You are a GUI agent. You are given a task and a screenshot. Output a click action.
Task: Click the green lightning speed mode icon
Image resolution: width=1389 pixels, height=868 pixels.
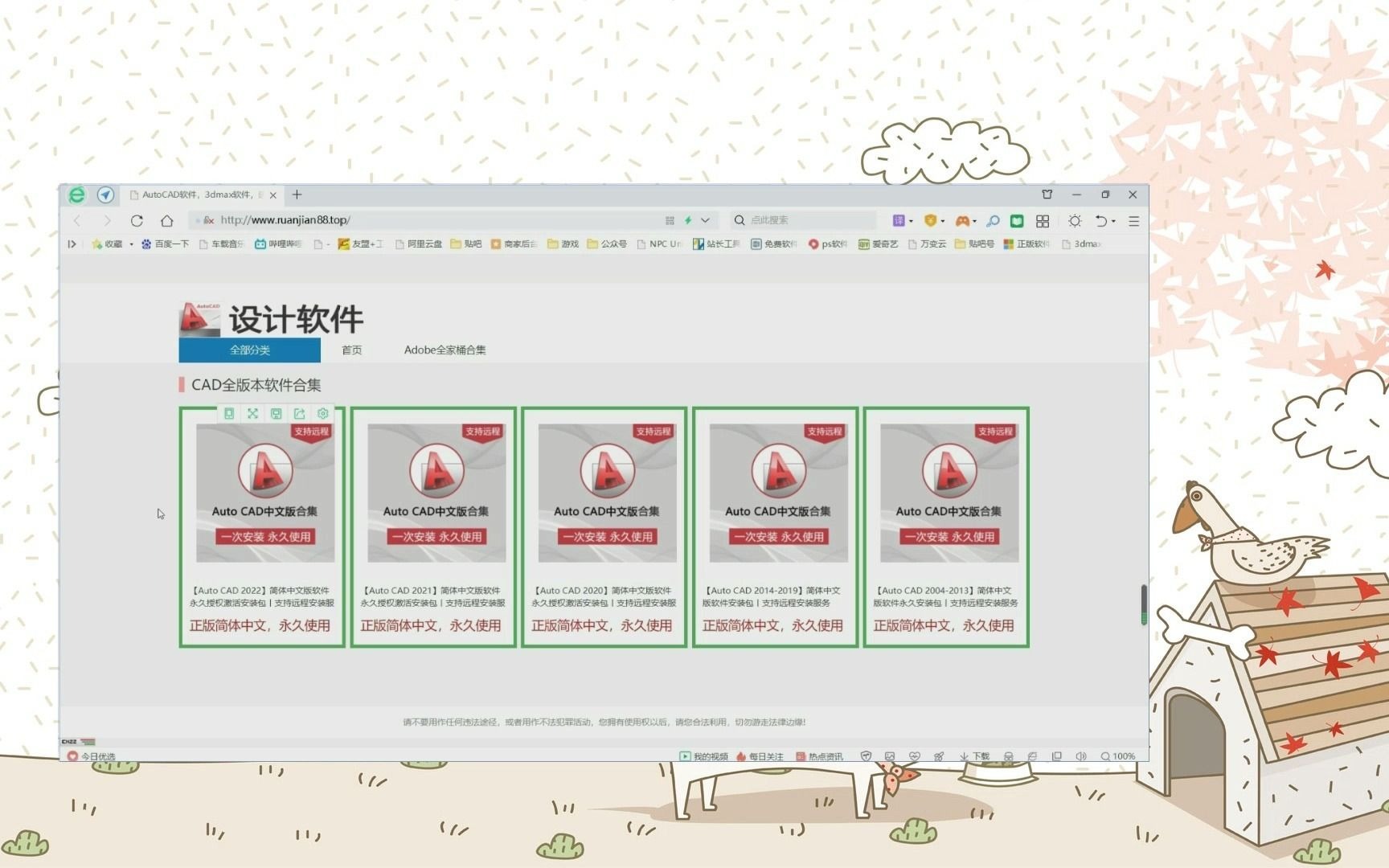688,220
